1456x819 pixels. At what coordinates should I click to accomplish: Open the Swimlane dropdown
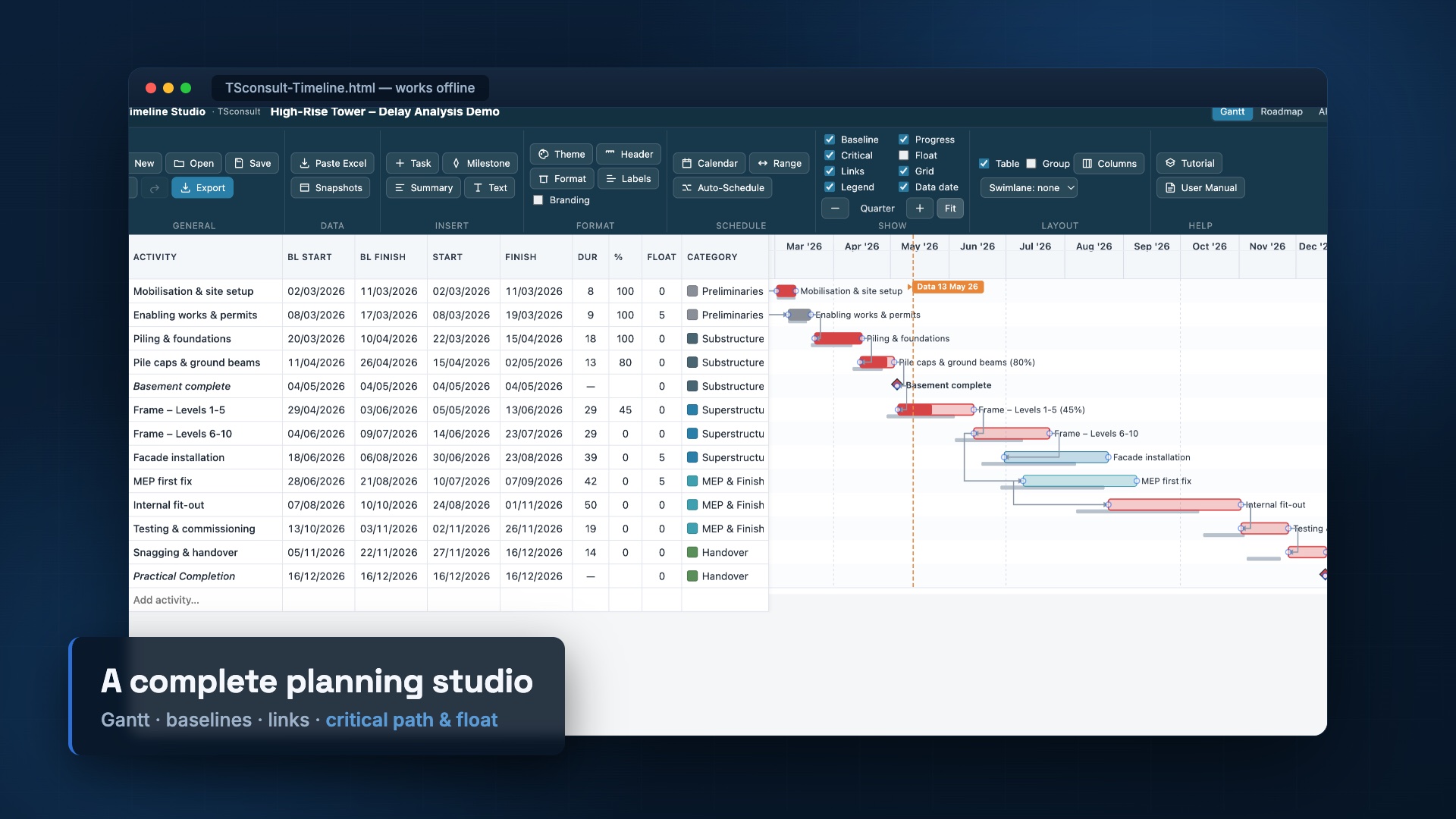(x=1028, y=188)
